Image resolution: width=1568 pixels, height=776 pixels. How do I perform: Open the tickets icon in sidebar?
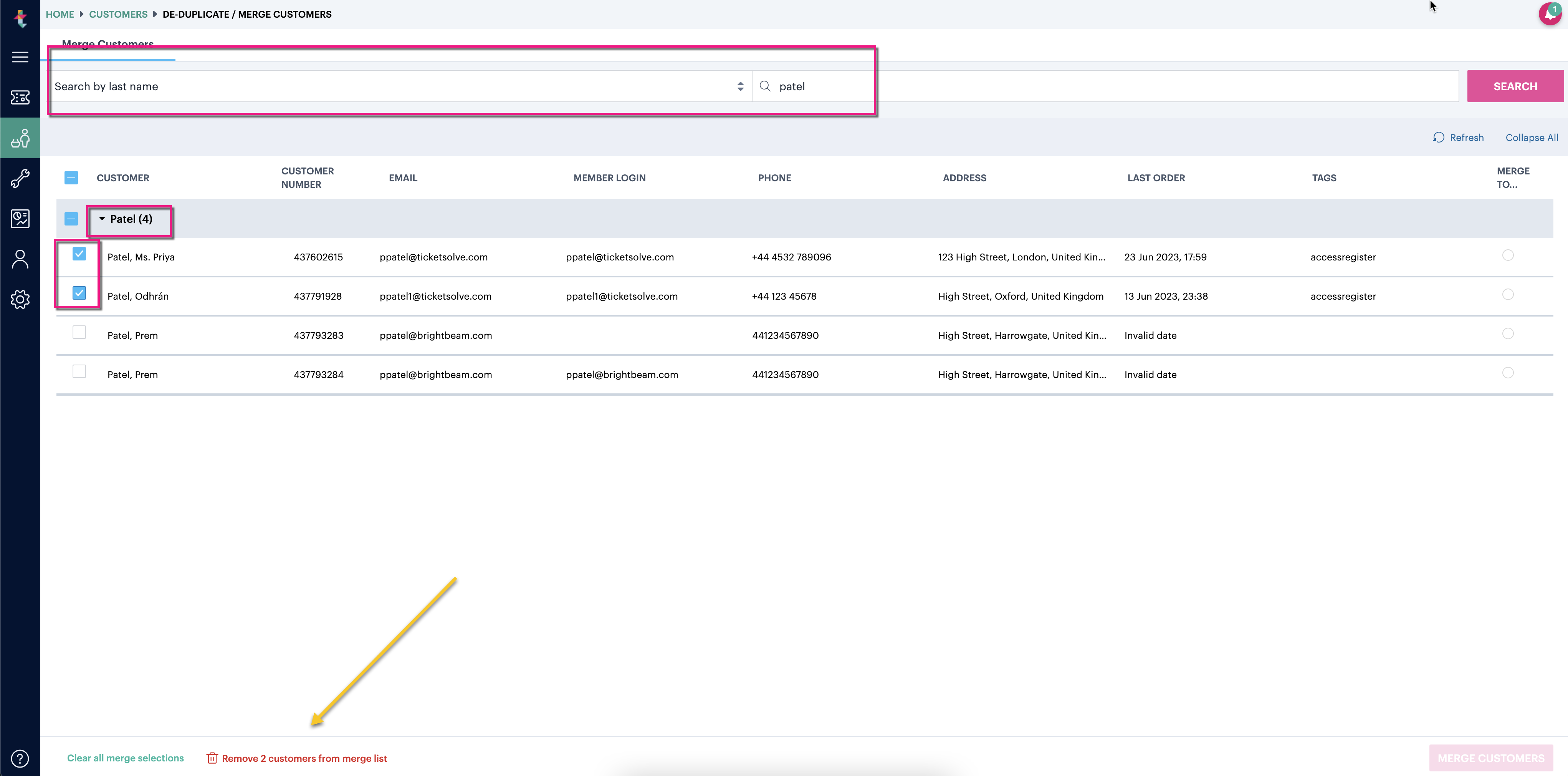[20, 98]
